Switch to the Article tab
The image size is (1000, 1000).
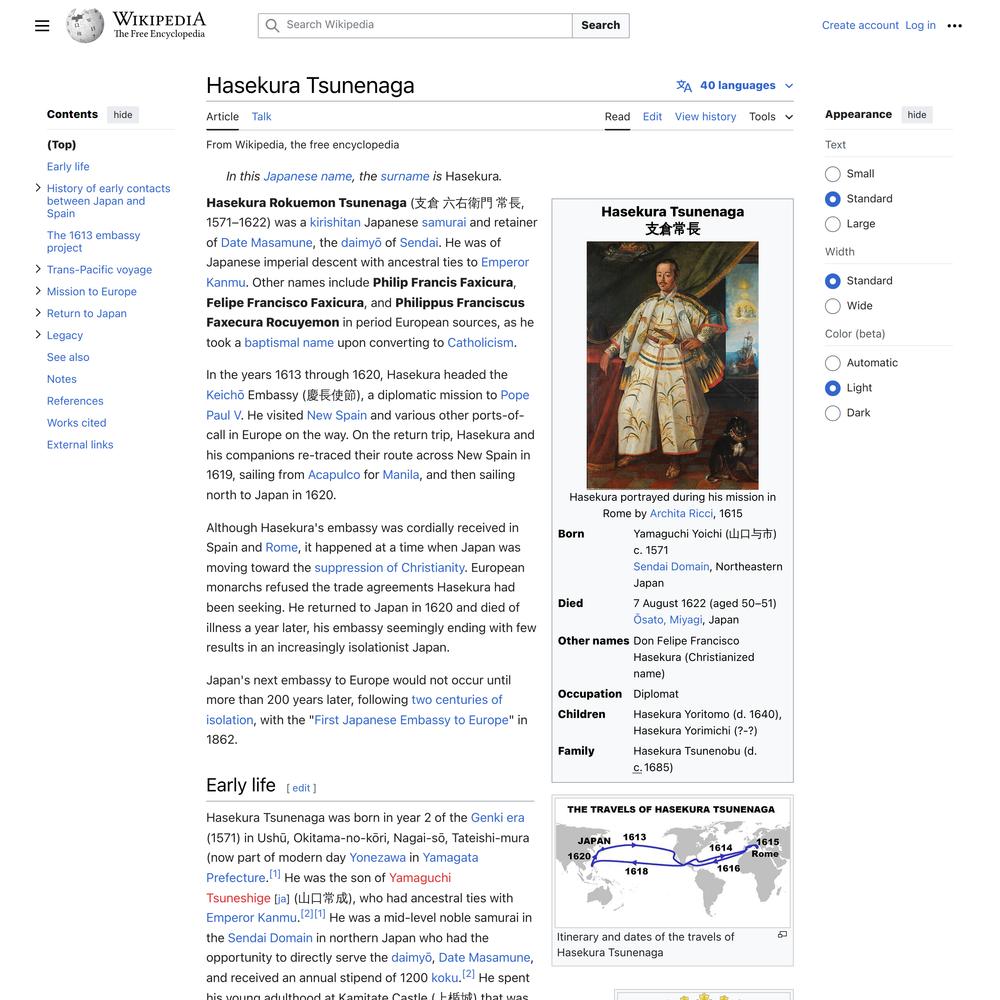222,117
